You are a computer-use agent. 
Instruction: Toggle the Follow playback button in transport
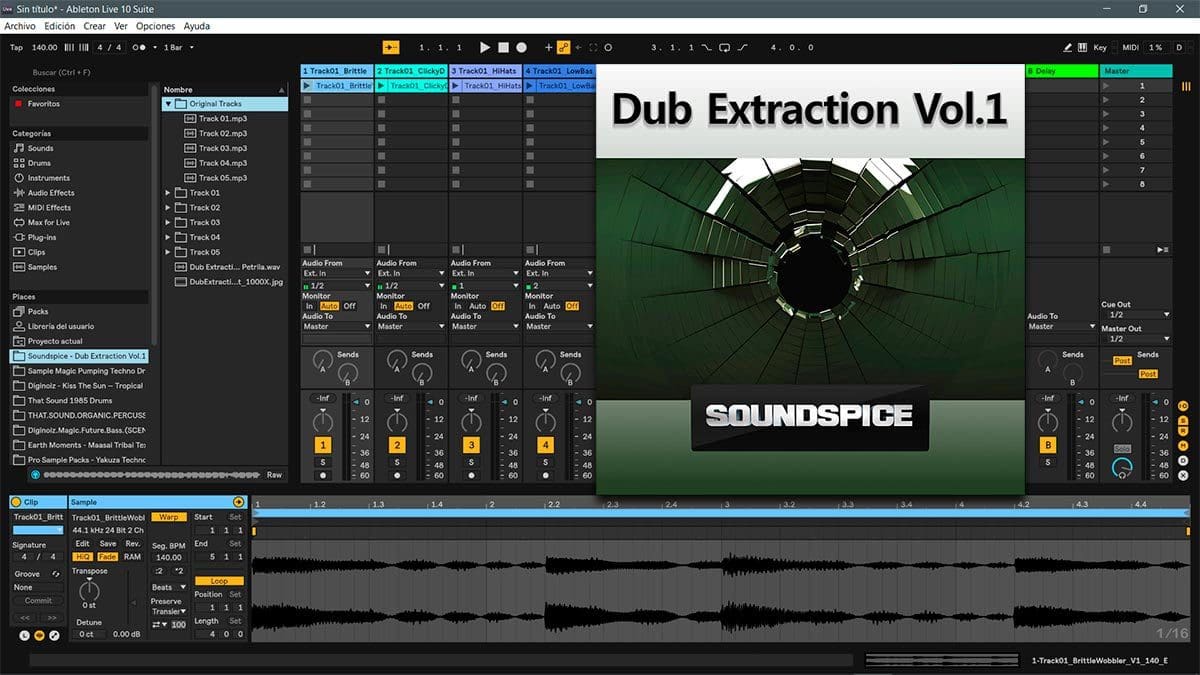coord(391,47)
